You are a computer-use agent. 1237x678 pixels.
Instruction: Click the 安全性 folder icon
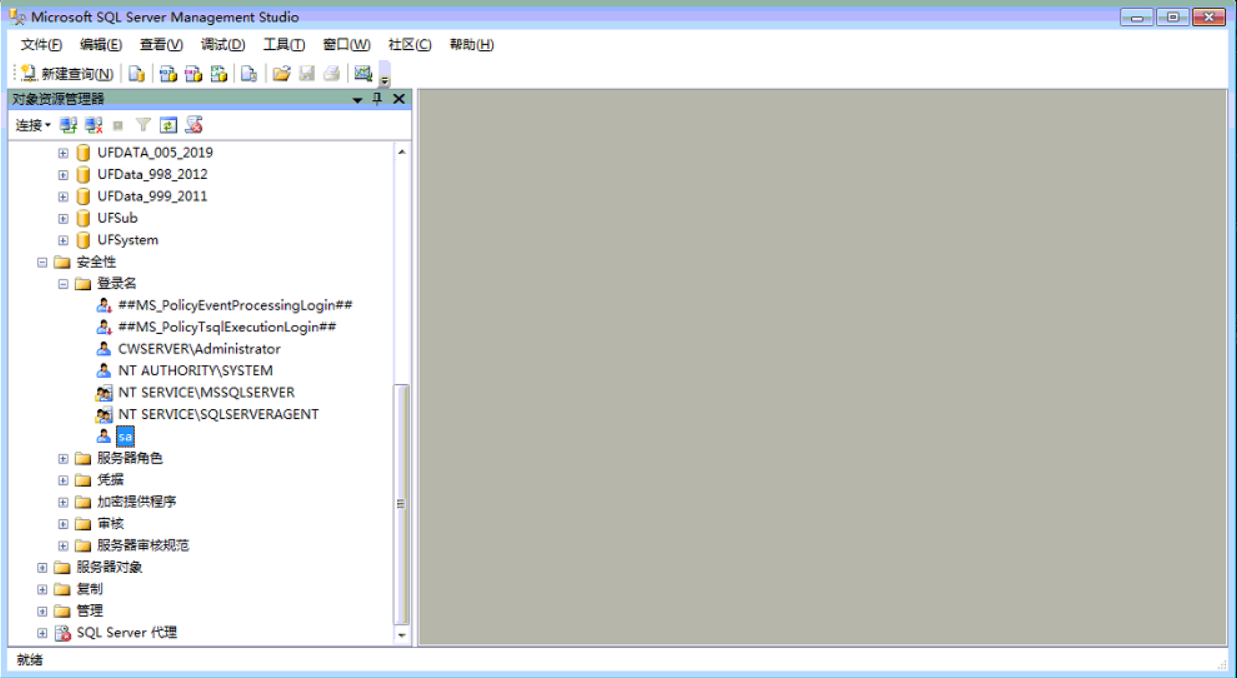62,262
